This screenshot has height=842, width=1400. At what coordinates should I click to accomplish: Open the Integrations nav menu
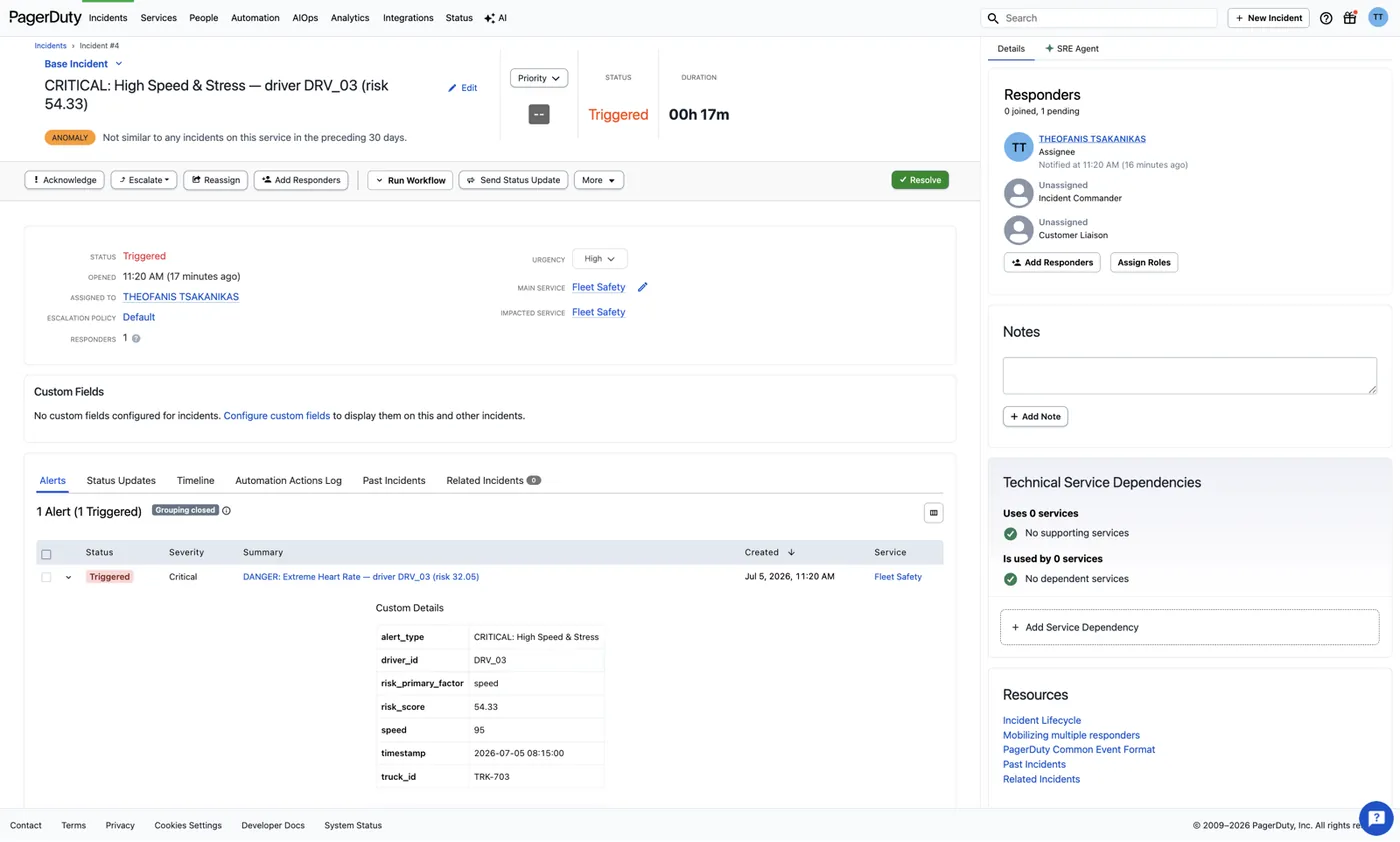[x=408, y=18]
